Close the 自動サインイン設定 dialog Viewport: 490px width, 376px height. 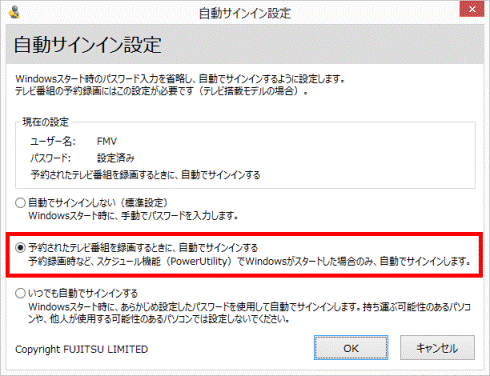point(472,9)
